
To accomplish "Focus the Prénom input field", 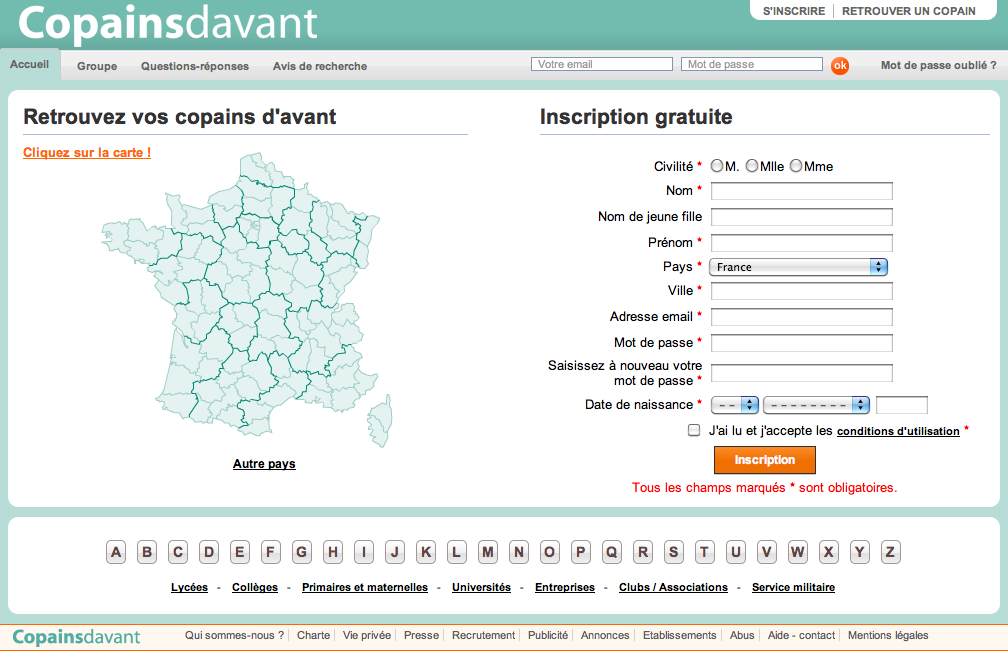I will coord(802,243).
